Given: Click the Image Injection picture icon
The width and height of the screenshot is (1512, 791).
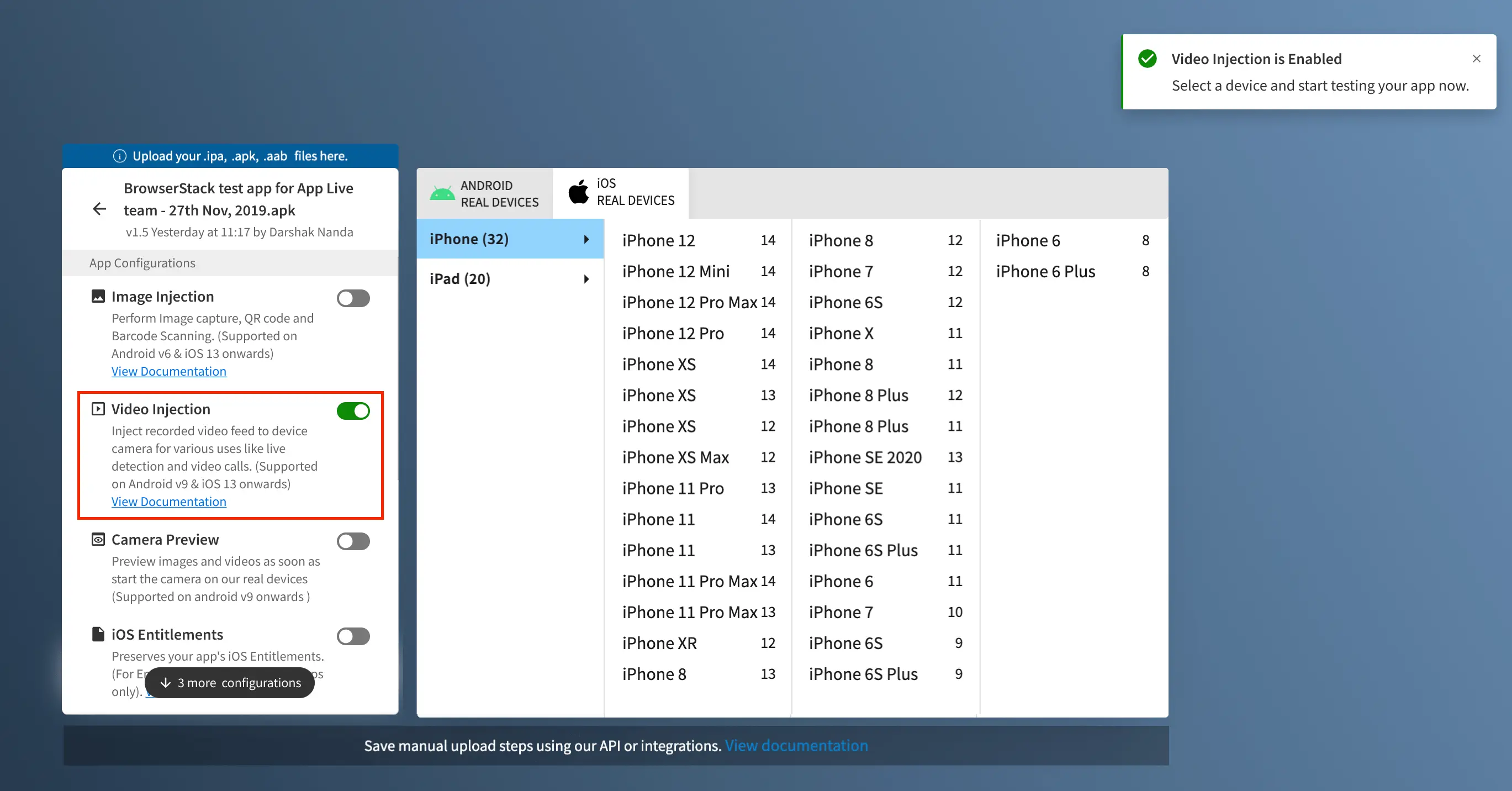Looking at the screenshot, I should click(98, 296).
